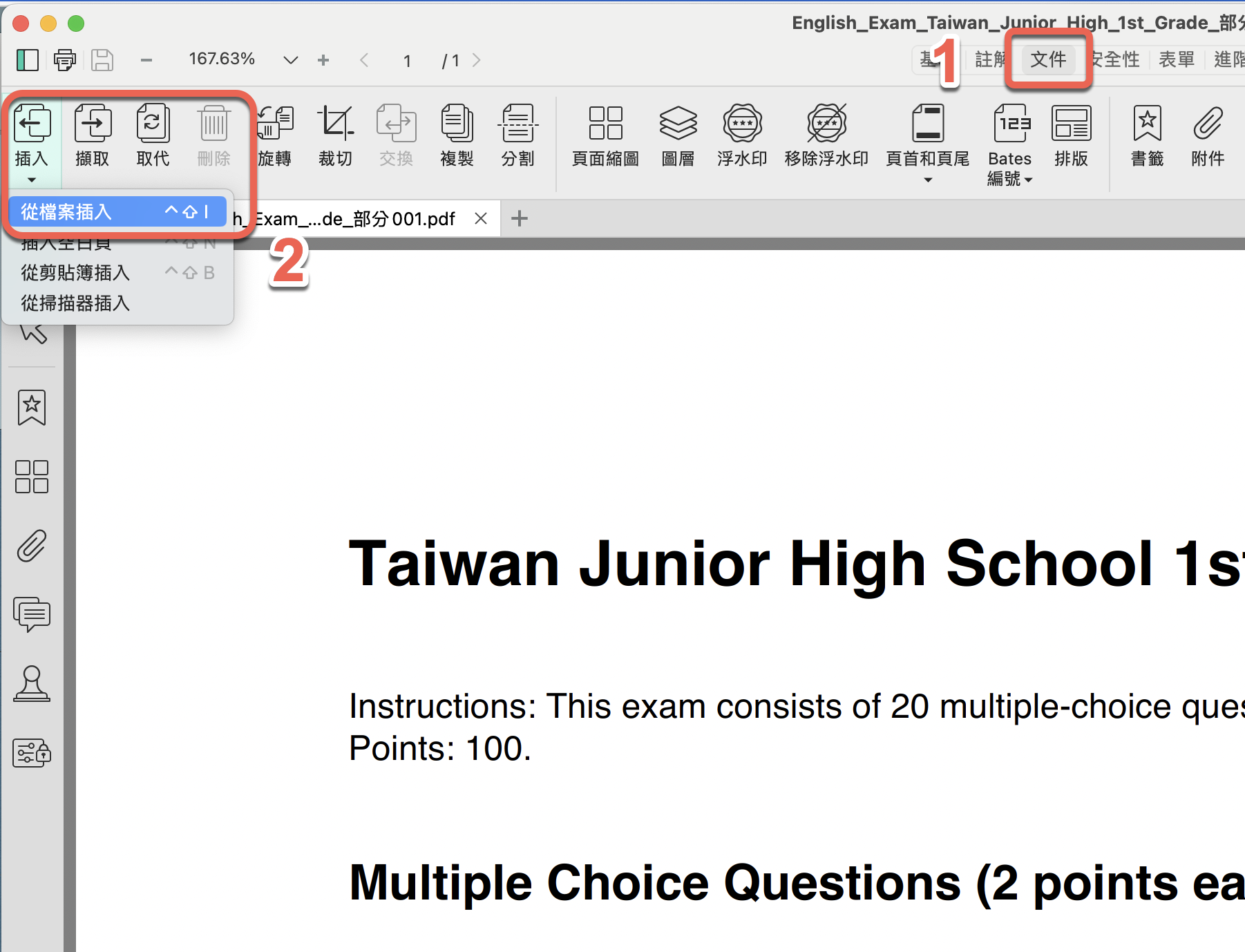1245x952 pixels.
Task: Open the security settings panel in the sidebar
Action: (x=32, y=753)
